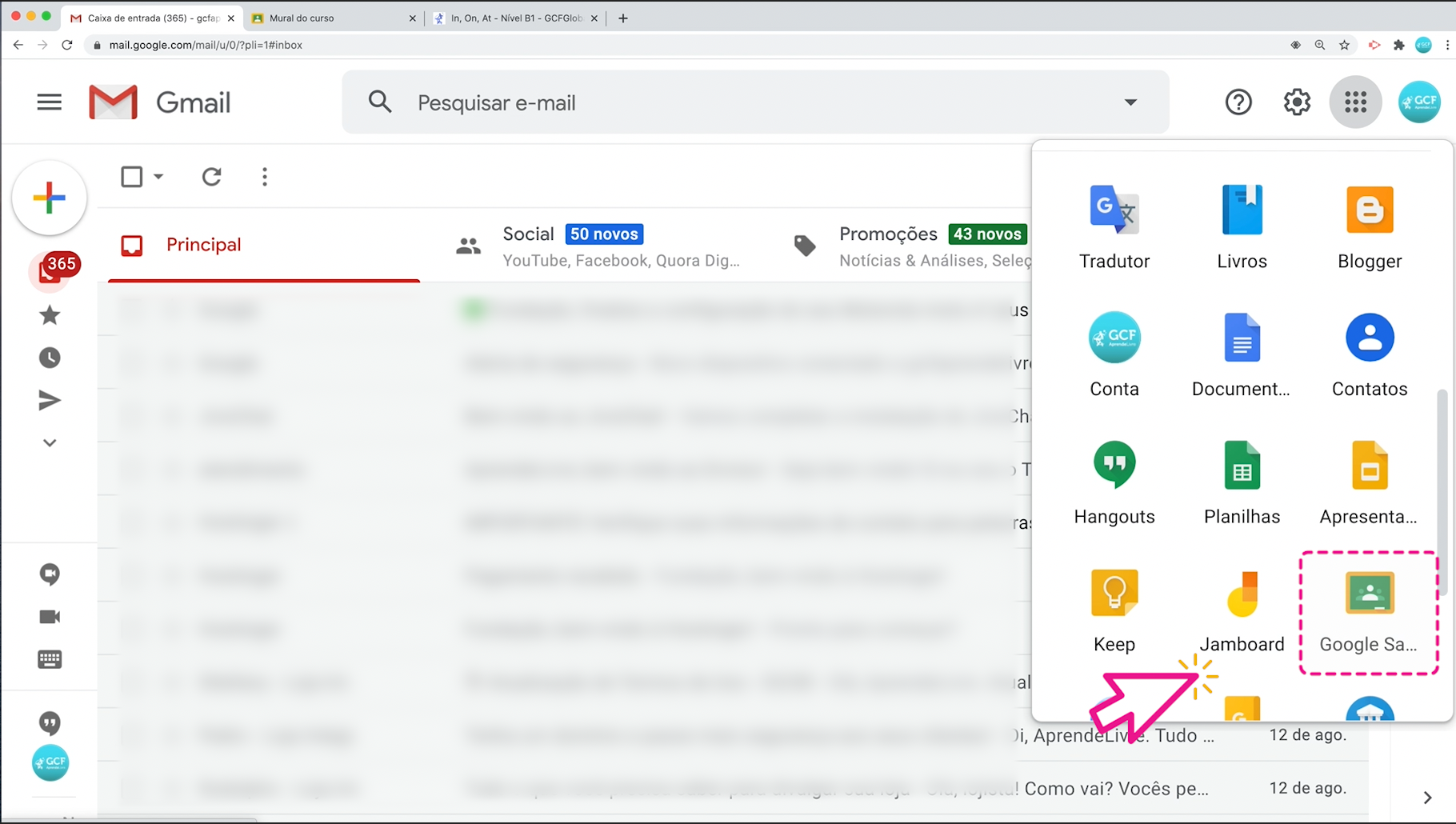The width and height of the screenshot is (1456, 824).
Task: Toggle the main menu hamburger
Action: click(50, 102)
